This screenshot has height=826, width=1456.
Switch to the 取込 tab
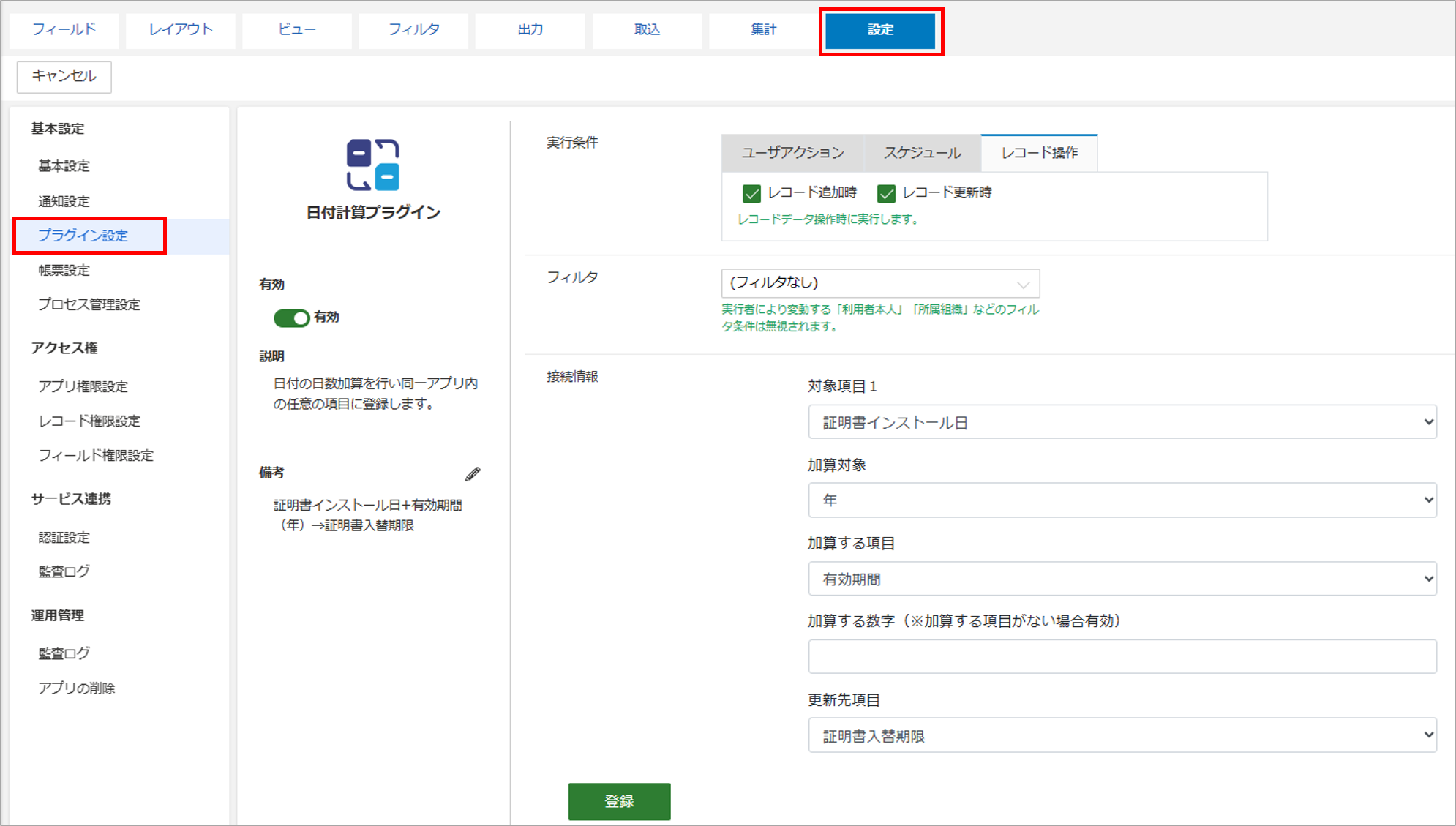[x=647, y=30]
